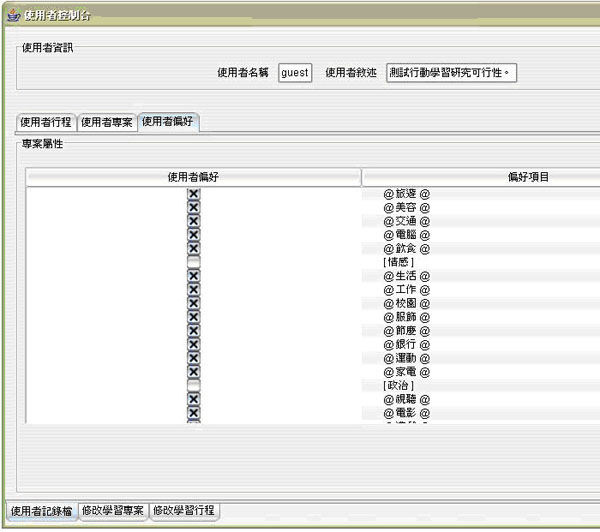The height and width of the screenshot is (532, 600).
Task: Click the 使用者偏好 column header
Action: click(x=194, y=177)
